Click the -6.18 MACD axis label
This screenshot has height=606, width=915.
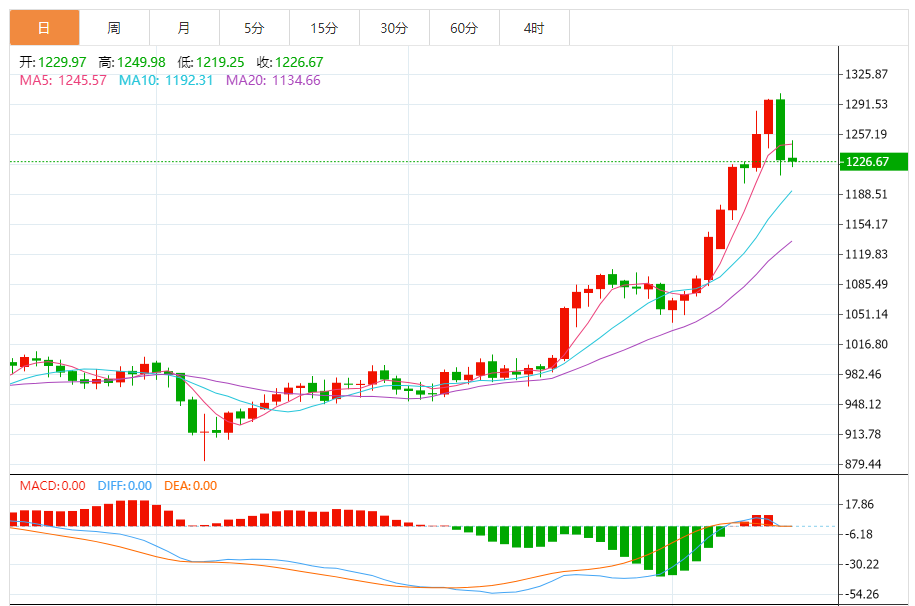click(x=858, y=534)
